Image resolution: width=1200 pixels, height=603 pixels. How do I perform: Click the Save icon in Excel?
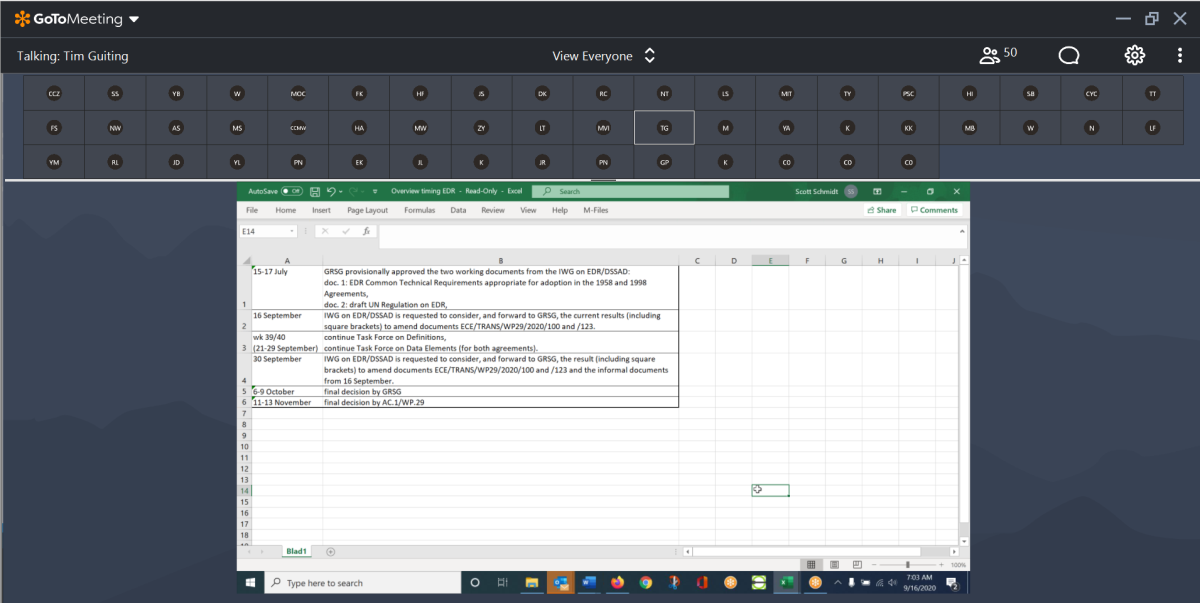[315, 191]
